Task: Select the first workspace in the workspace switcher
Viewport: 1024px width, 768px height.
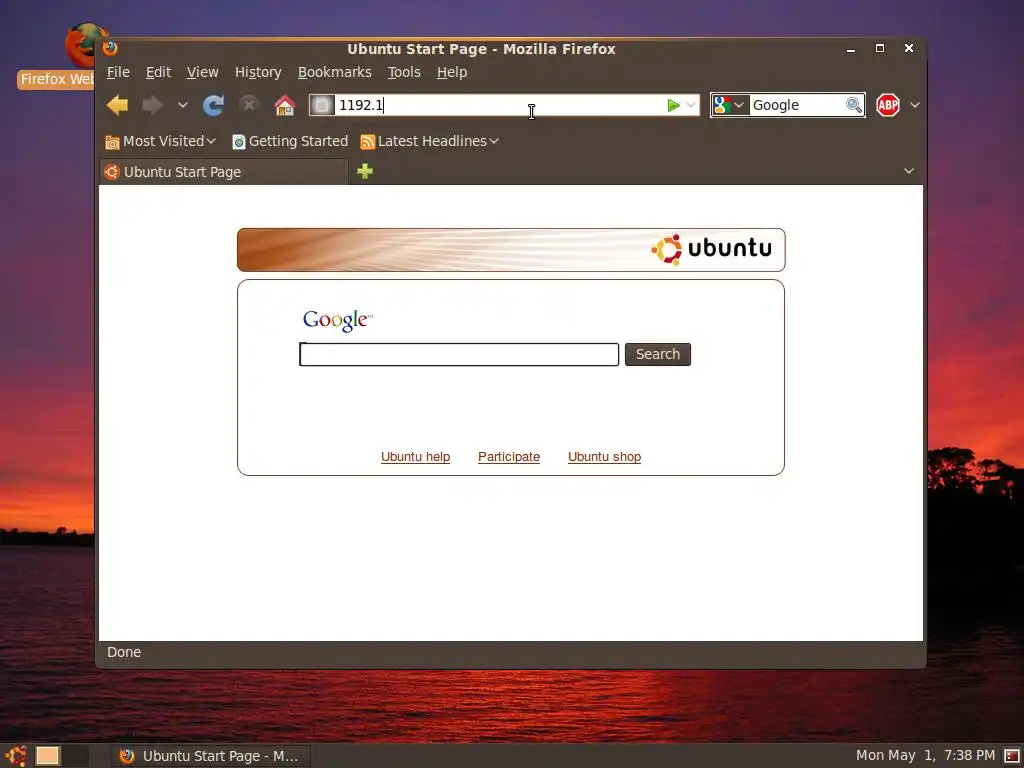Action: point(48,756)
